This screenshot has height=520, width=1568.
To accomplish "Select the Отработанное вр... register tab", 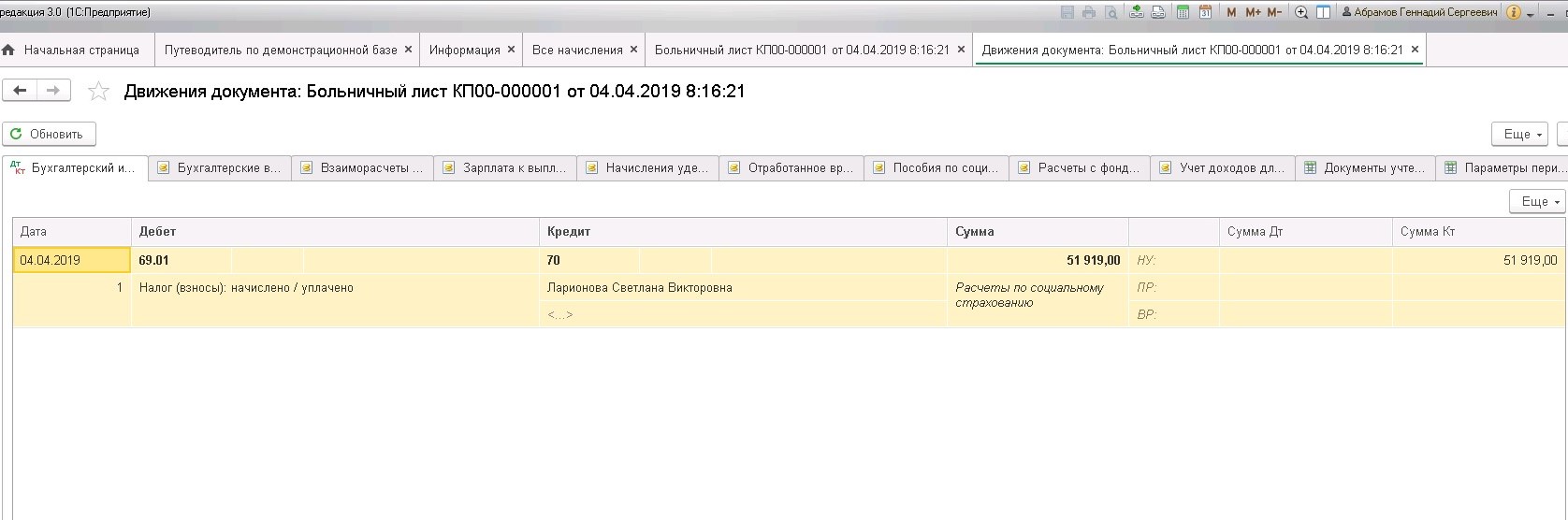I will [x=791, y=168].
